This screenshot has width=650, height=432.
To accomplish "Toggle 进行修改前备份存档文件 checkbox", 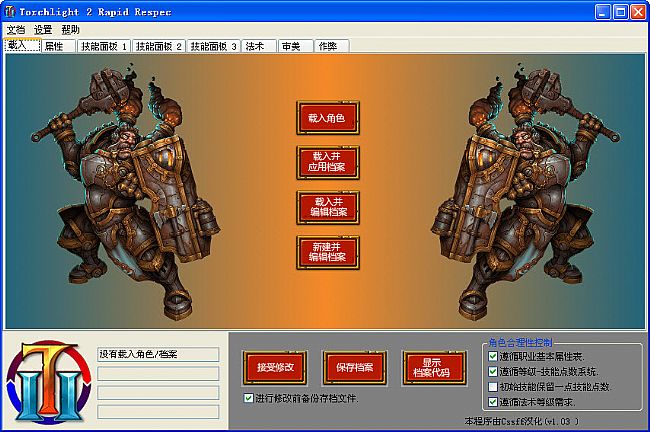I will (248, 398).
